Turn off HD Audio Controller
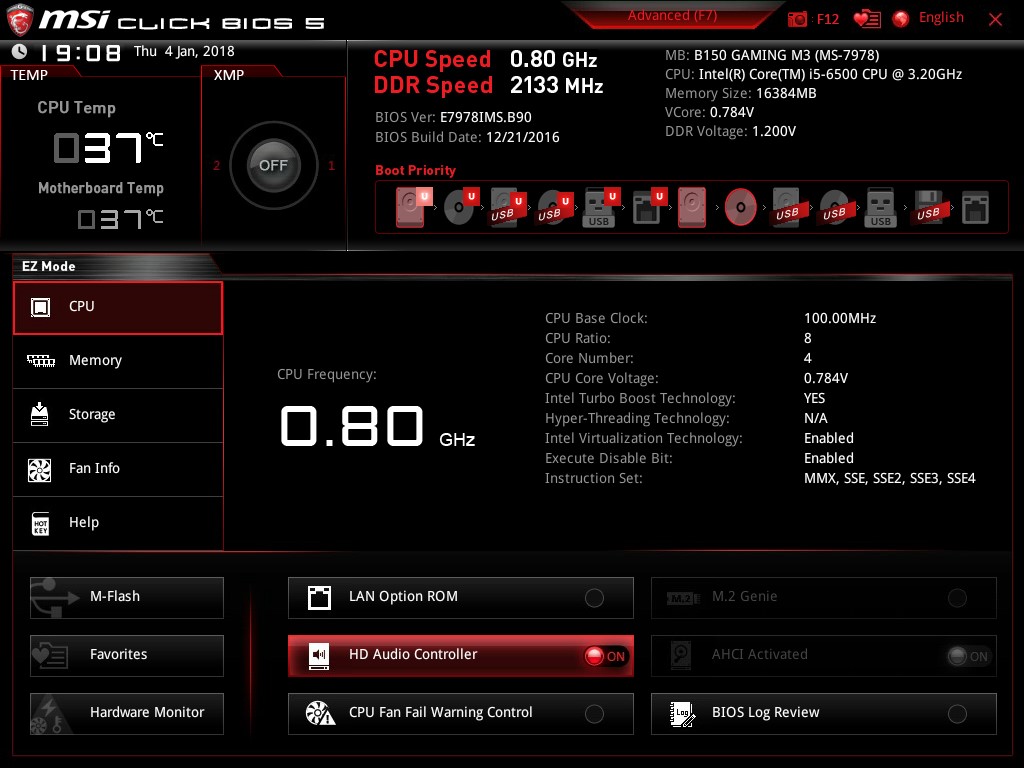 (460, 655)
